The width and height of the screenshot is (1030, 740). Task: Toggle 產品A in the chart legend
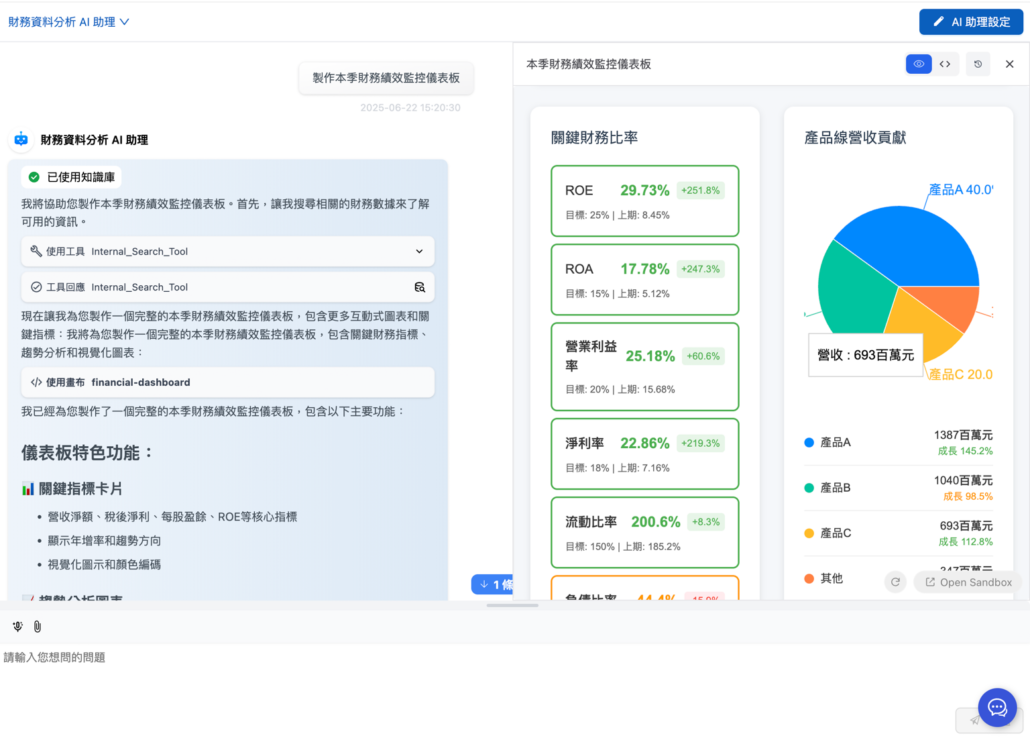834,443
